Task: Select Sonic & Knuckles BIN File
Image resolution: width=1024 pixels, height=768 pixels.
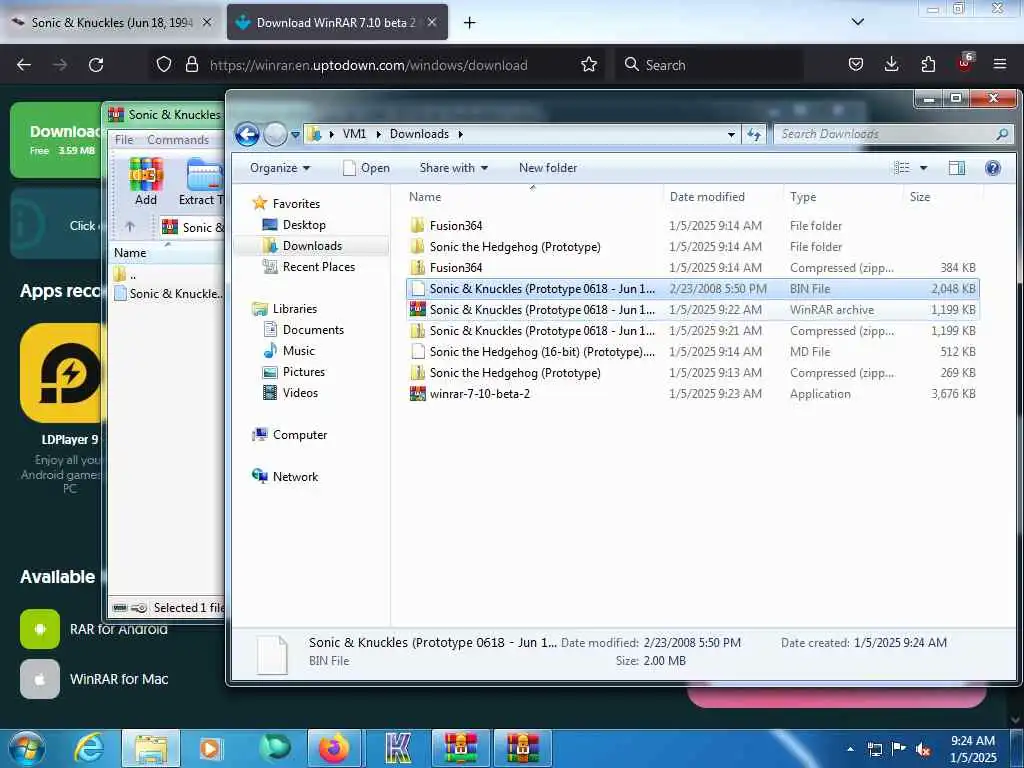Action: [x=692, y=289]
